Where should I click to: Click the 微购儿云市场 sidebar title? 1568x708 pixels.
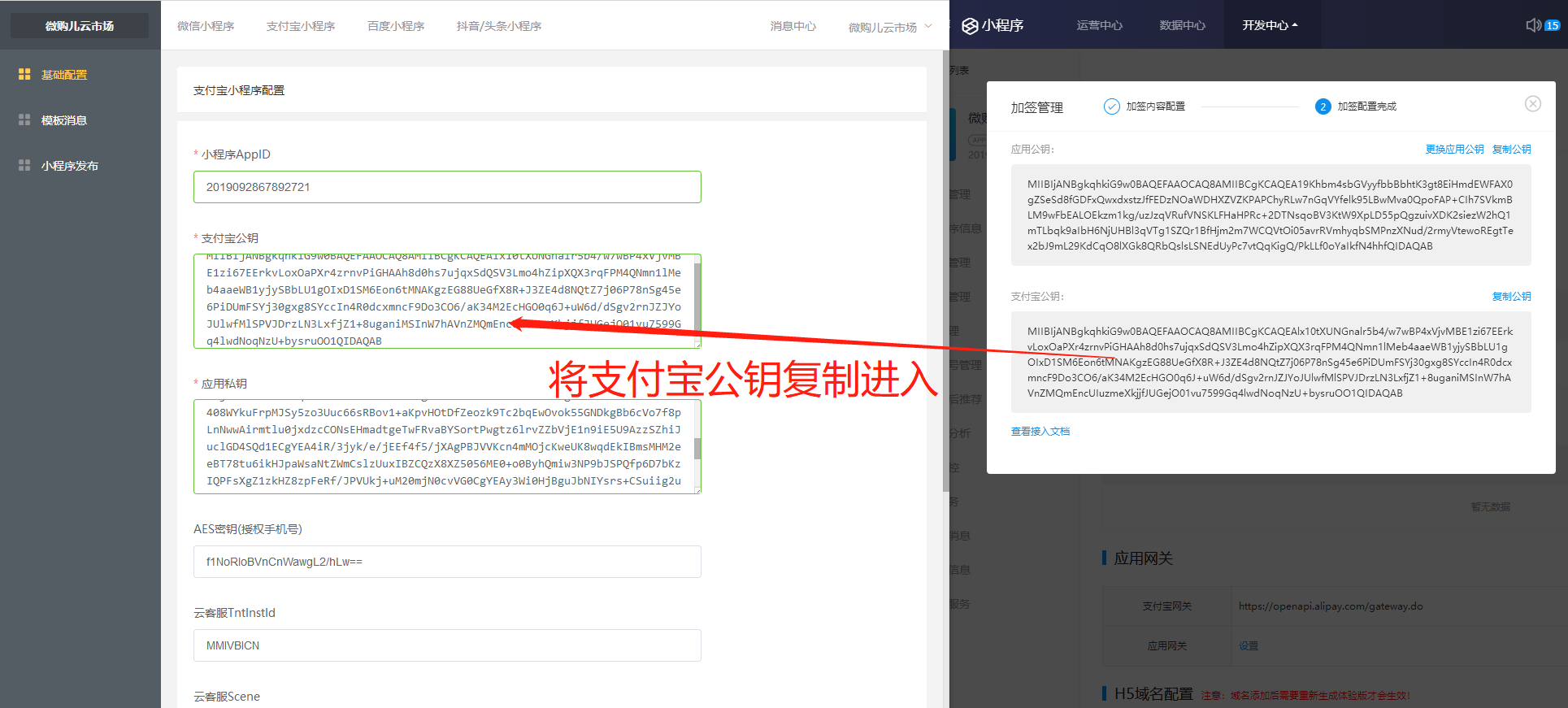coord(80,26)
